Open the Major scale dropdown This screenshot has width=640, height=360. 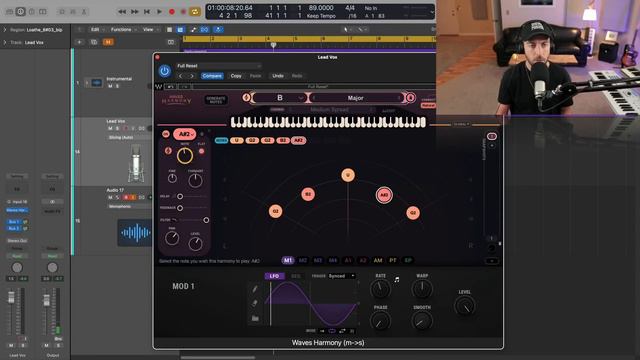[x=356, y=98]
